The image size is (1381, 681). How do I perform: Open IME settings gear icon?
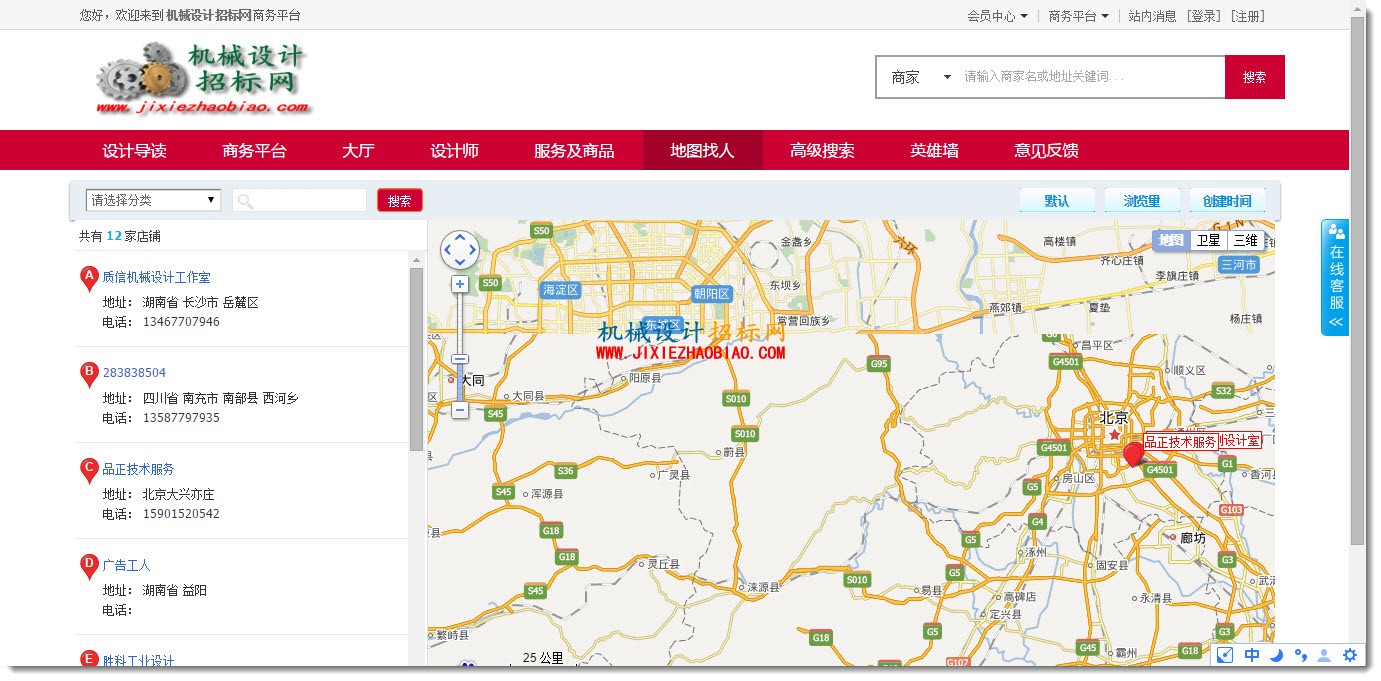(x=1350, y=656)
